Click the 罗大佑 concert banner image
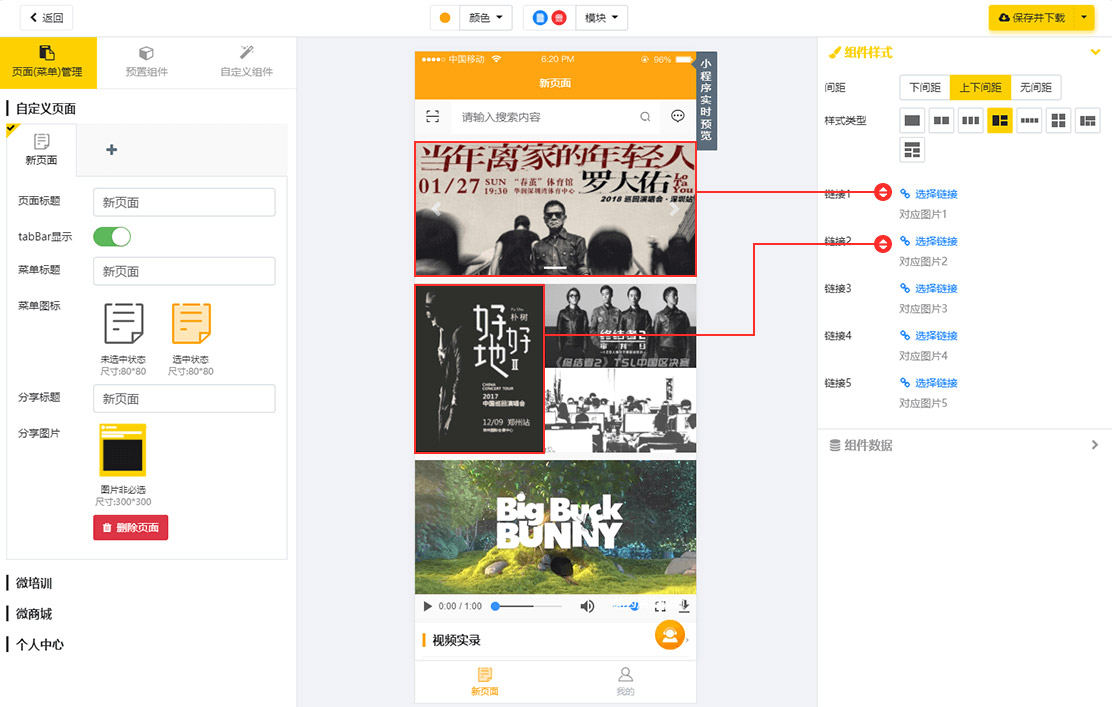 point(555,209)
